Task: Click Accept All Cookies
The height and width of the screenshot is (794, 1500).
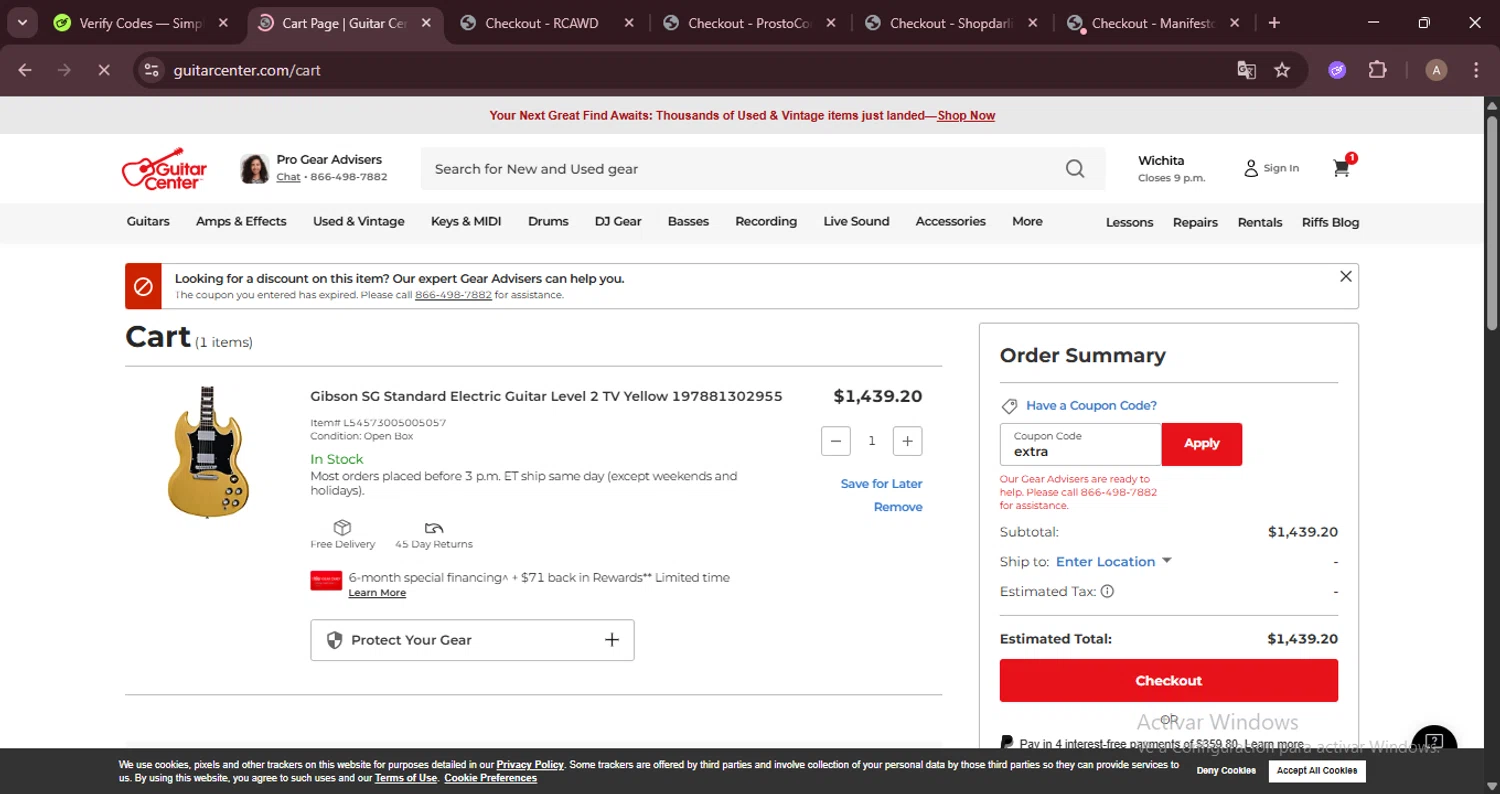Action: pyautogui.click(x=1317, y=771)
